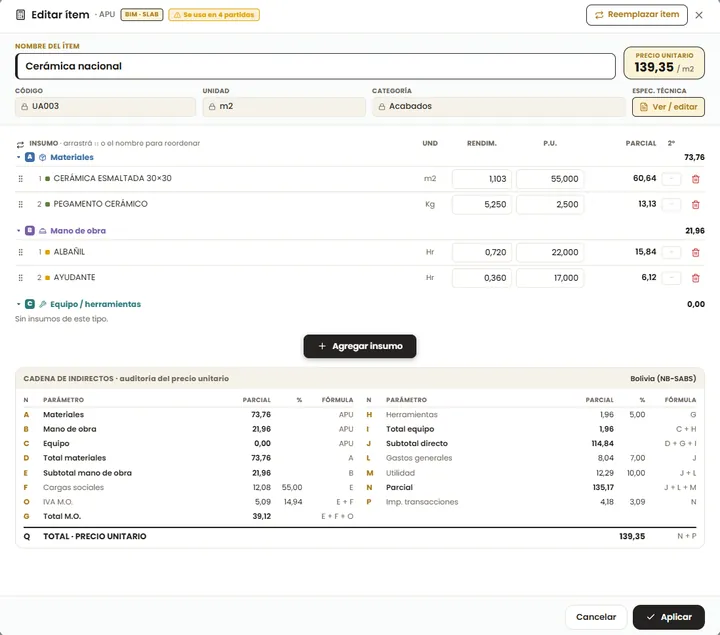Click the drag handle of ALBAÑIL row
The width and height of the screenshot is (720, 635).
20,252
